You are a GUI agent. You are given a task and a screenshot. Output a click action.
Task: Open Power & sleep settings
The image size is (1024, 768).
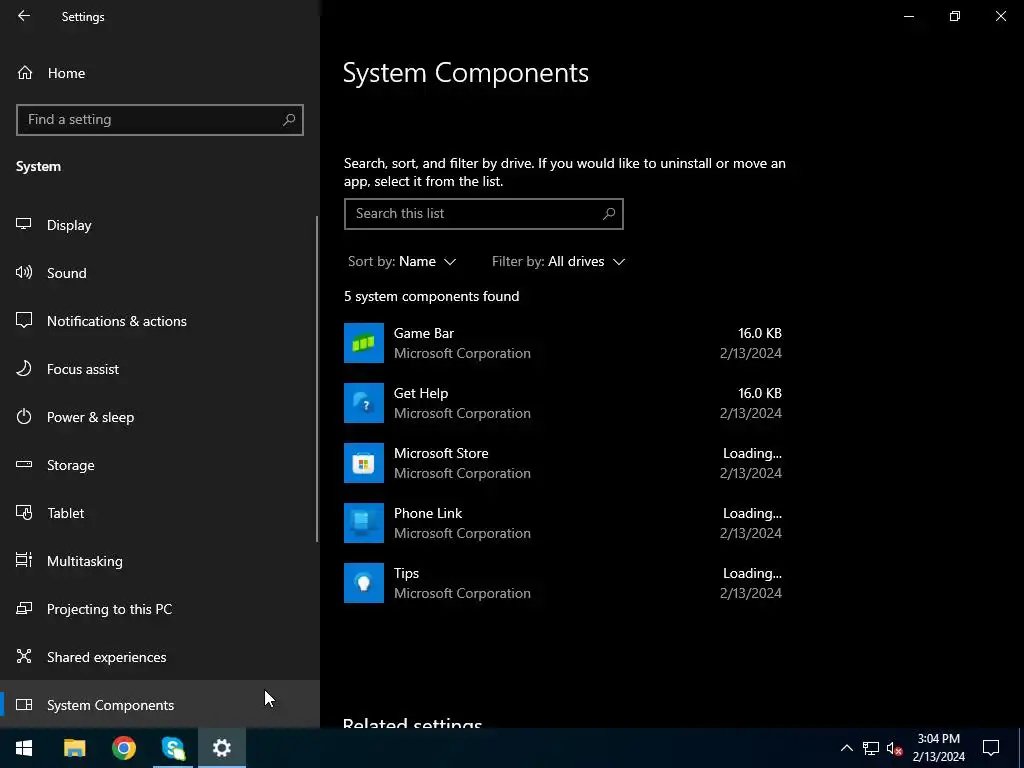click(x=90, y=417)
